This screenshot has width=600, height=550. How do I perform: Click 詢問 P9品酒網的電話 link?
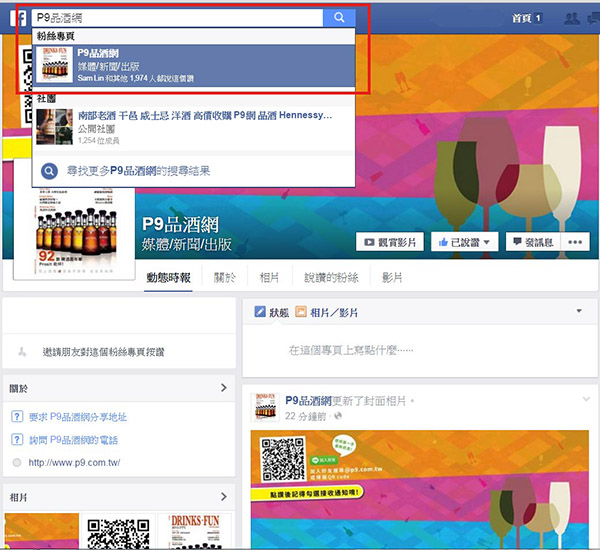coord(73,440)
